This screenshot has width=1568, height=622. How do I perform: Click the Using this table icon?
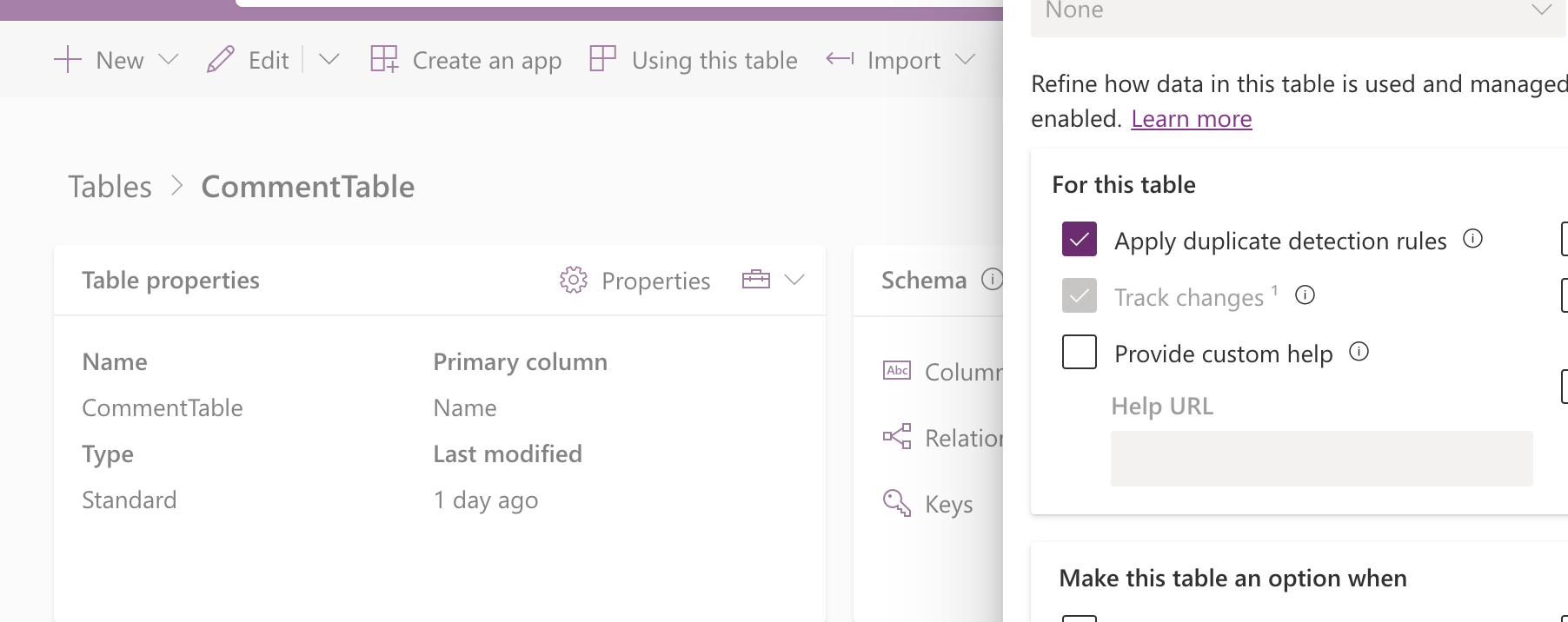[x=602, y=59]
